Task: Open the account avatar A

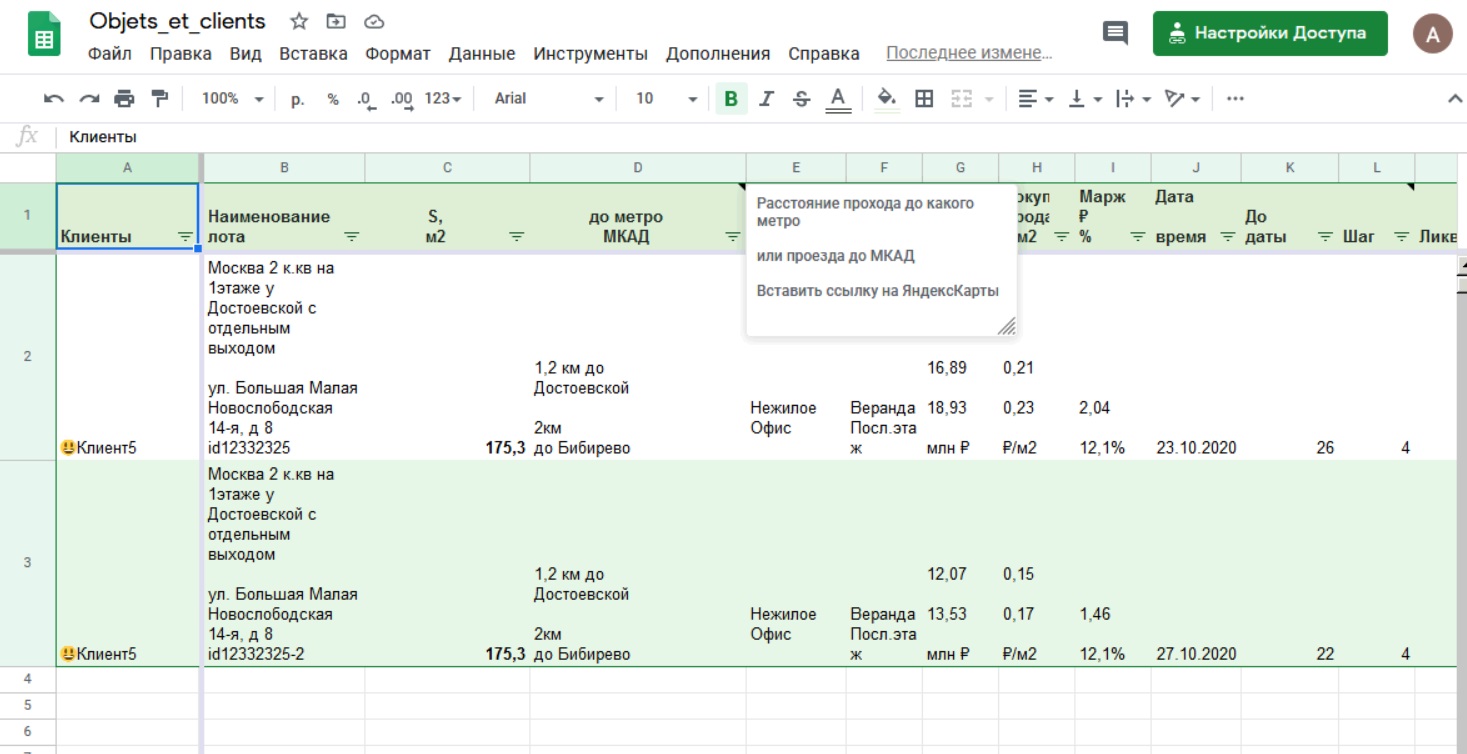Action: click(1433, 33)
